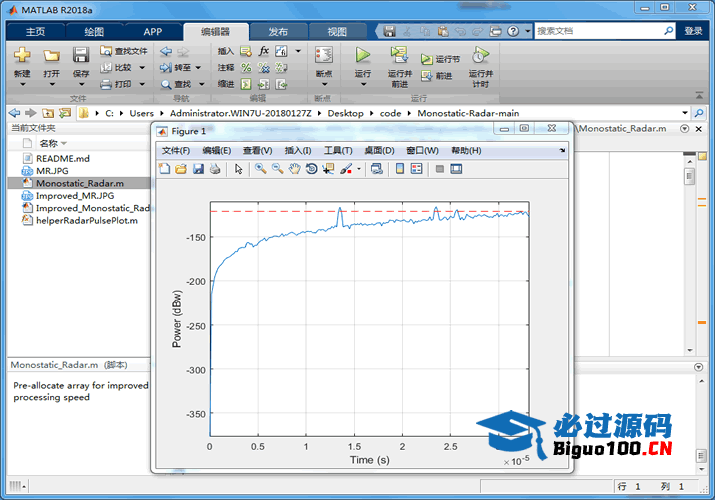Open the Compare (比较) dropdown arrow
This screenshot has height=500, width=715.
142,67
